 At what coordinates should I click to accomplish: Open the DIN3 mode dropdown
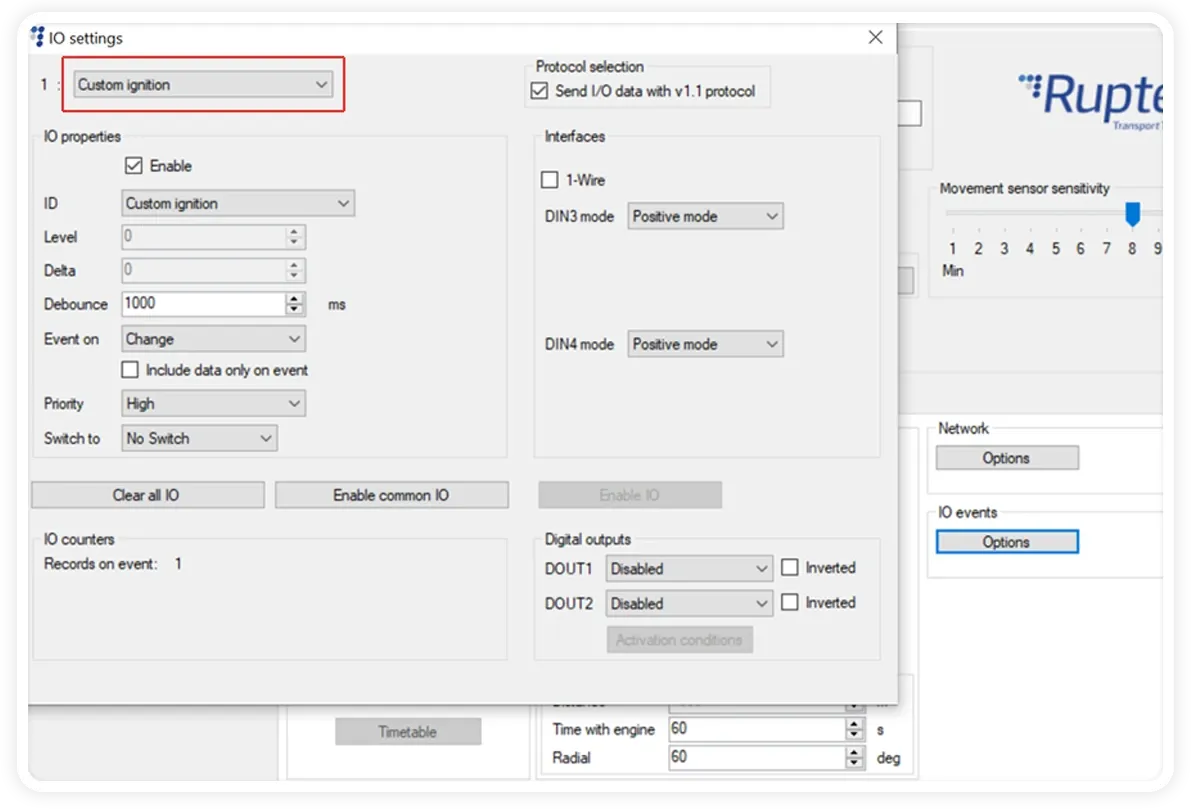705,216
